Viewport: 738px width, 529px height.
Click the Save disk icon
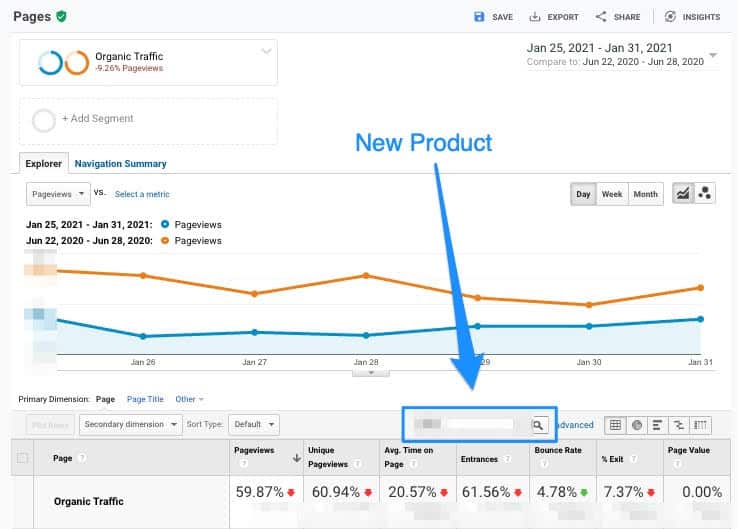pos(479,17)
